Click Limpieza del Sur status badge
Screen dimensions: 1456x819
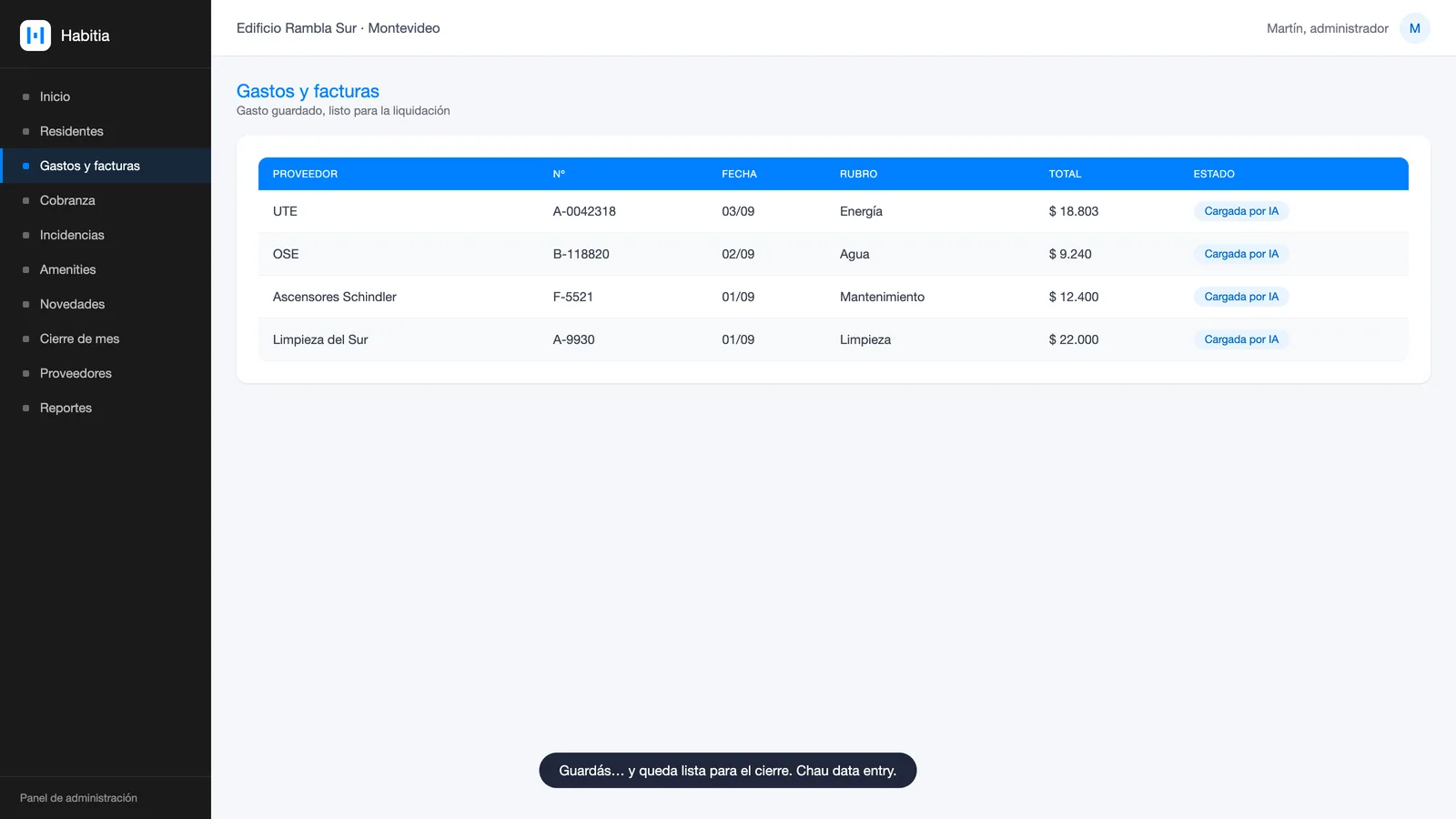point(1241,339)
